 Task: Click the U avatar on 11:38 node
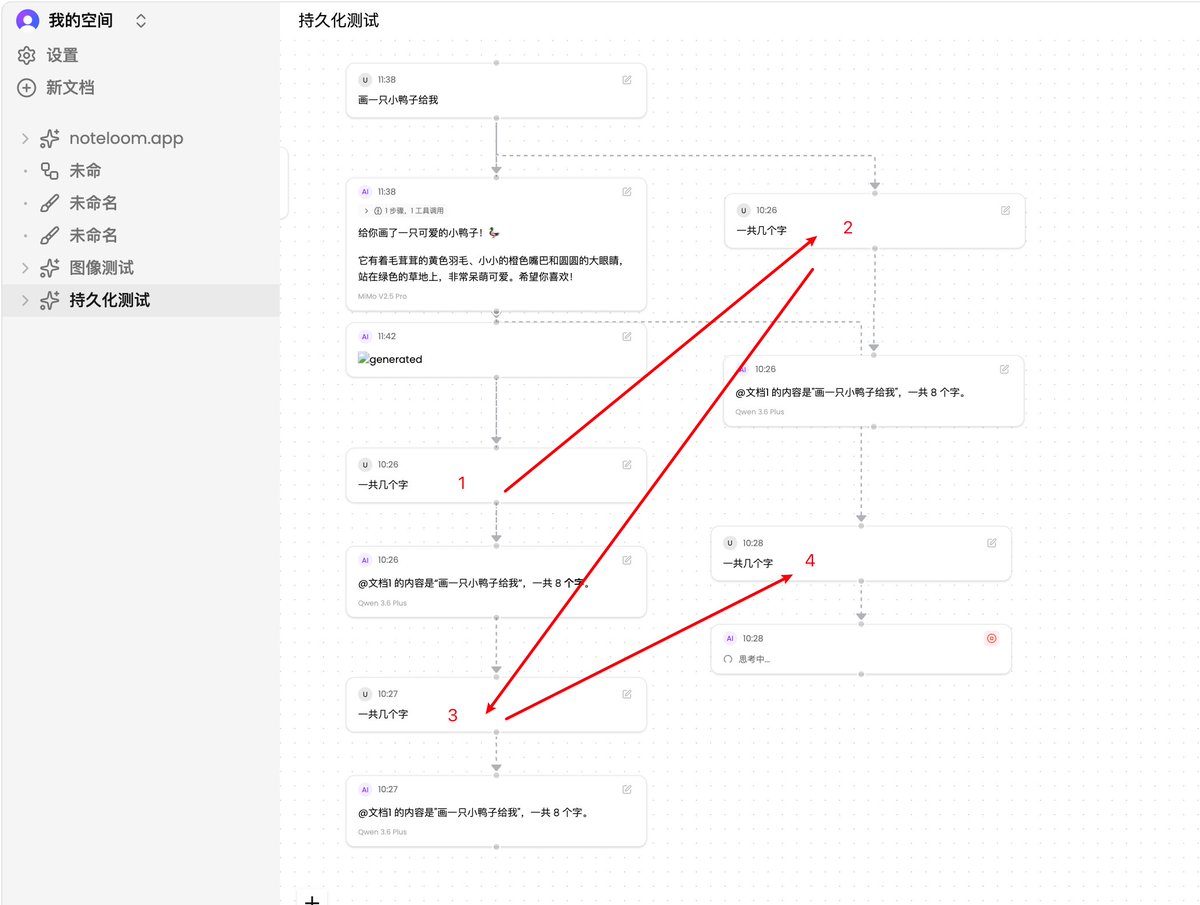[365, 80]
